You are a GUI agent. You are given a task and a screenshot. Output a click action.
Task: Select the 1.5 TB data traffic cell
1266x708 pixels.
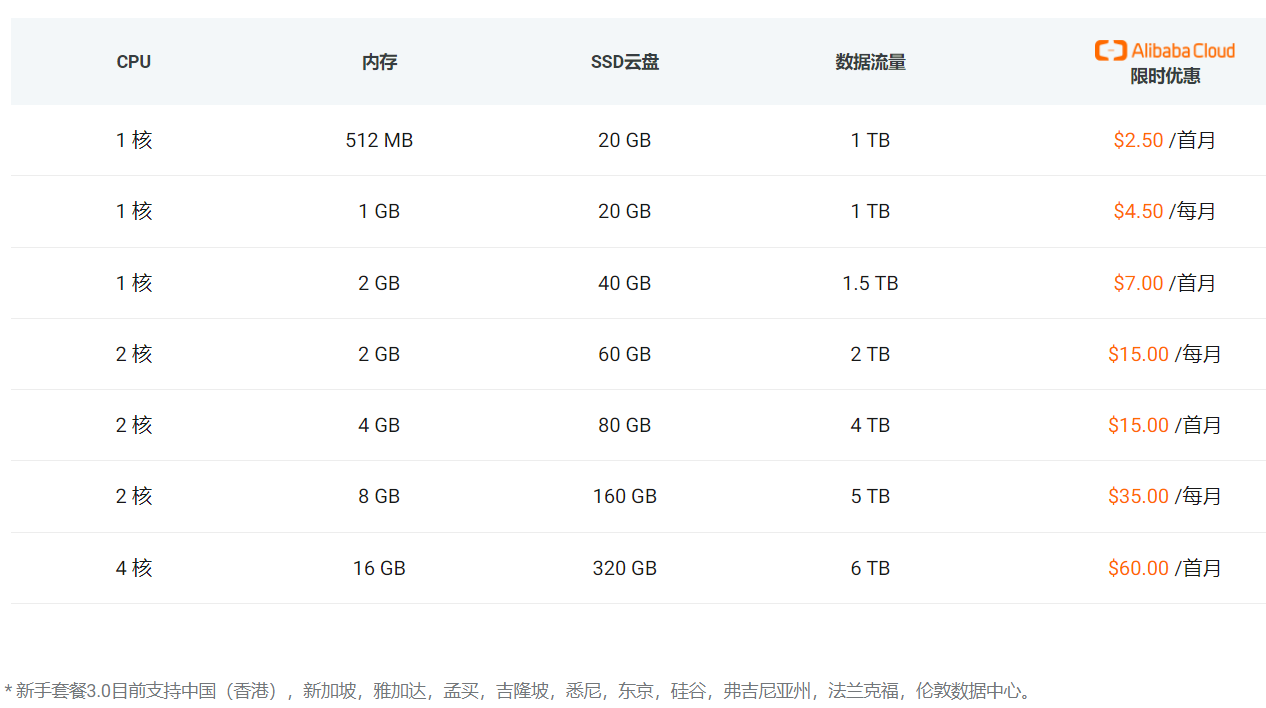point(870,283)
